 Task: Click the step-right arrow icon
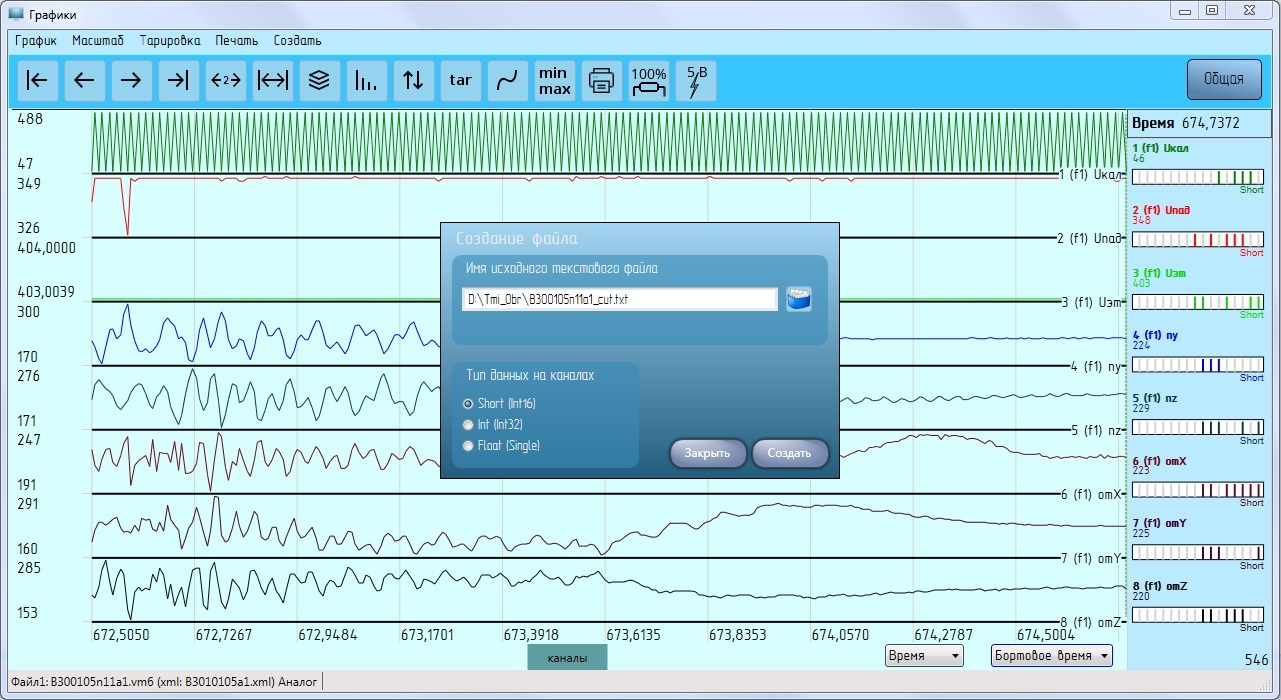coord(131,81)
